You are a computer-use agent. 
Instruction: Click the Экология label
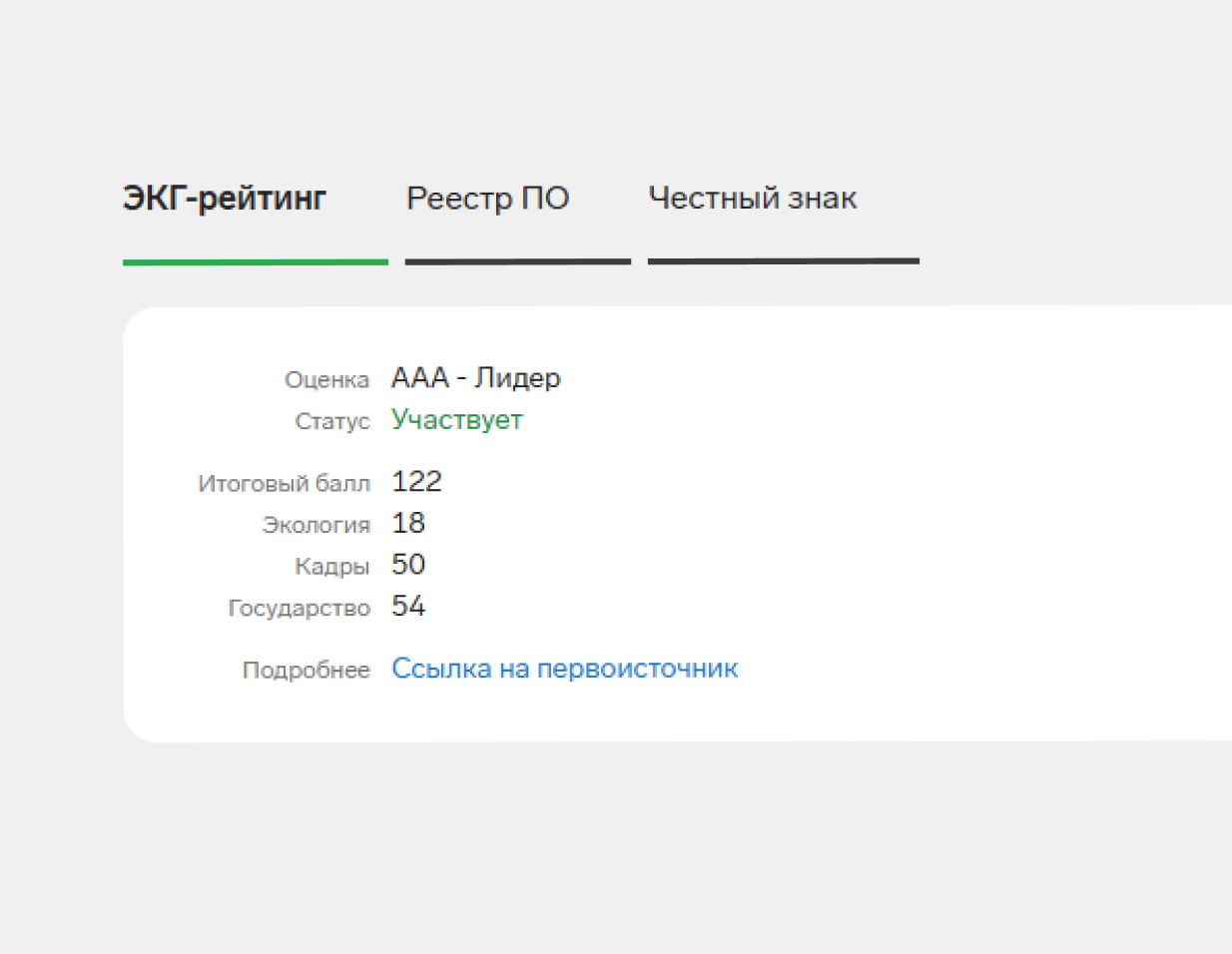click(x=315, y=526)
